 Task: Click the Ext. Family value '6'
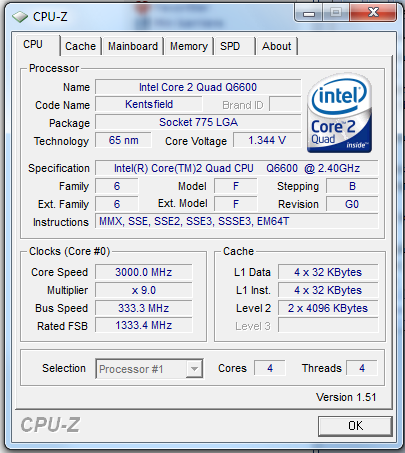coord(117,204)
